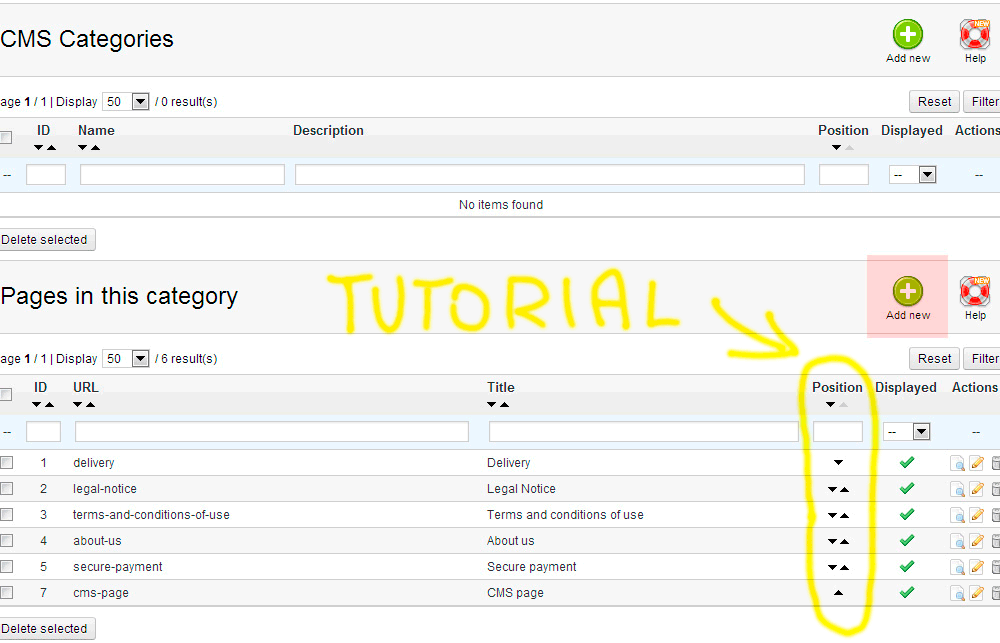Viewport: 1000px width, 643px height.
Task: Check the delivery row checkbox
Action: point(6,462)
